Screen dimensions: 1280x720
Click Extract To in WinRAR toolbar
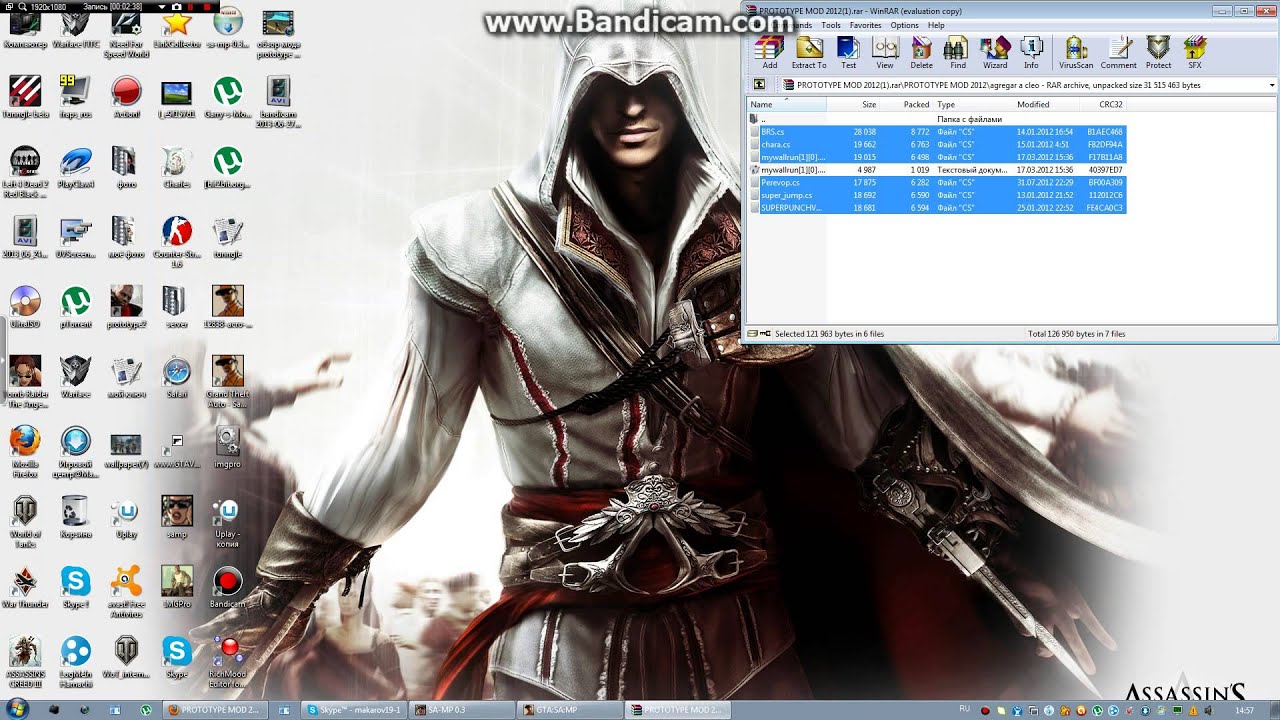809,52
